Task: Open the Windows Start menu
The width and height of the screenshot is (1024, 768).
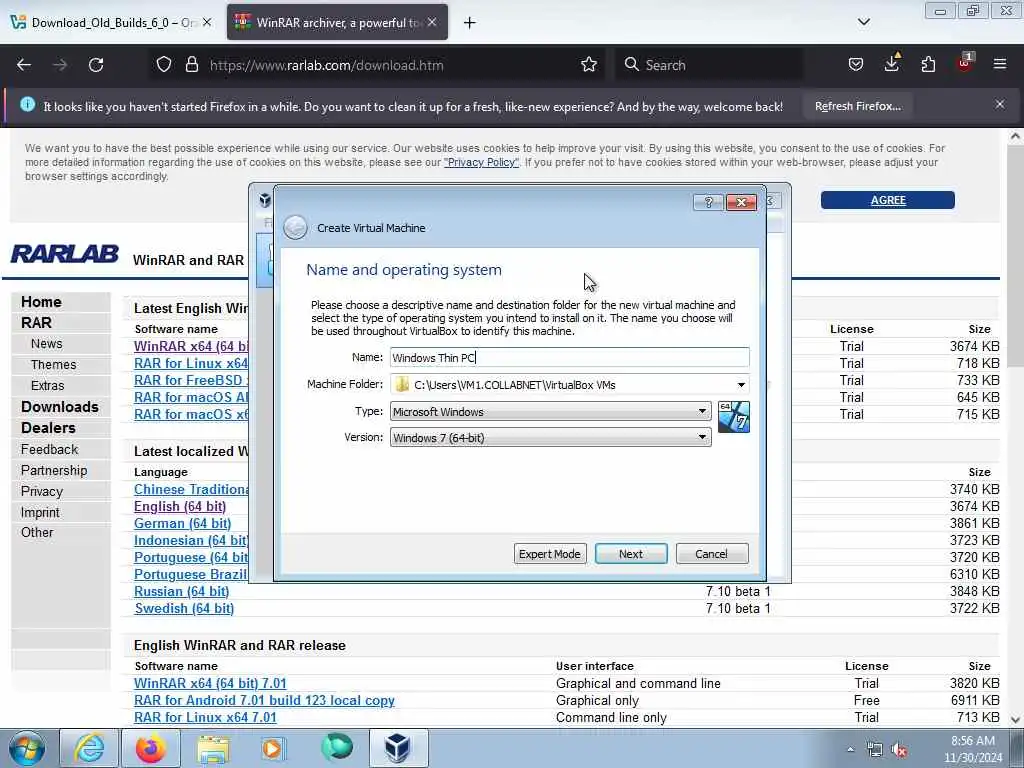Action: 27,748
